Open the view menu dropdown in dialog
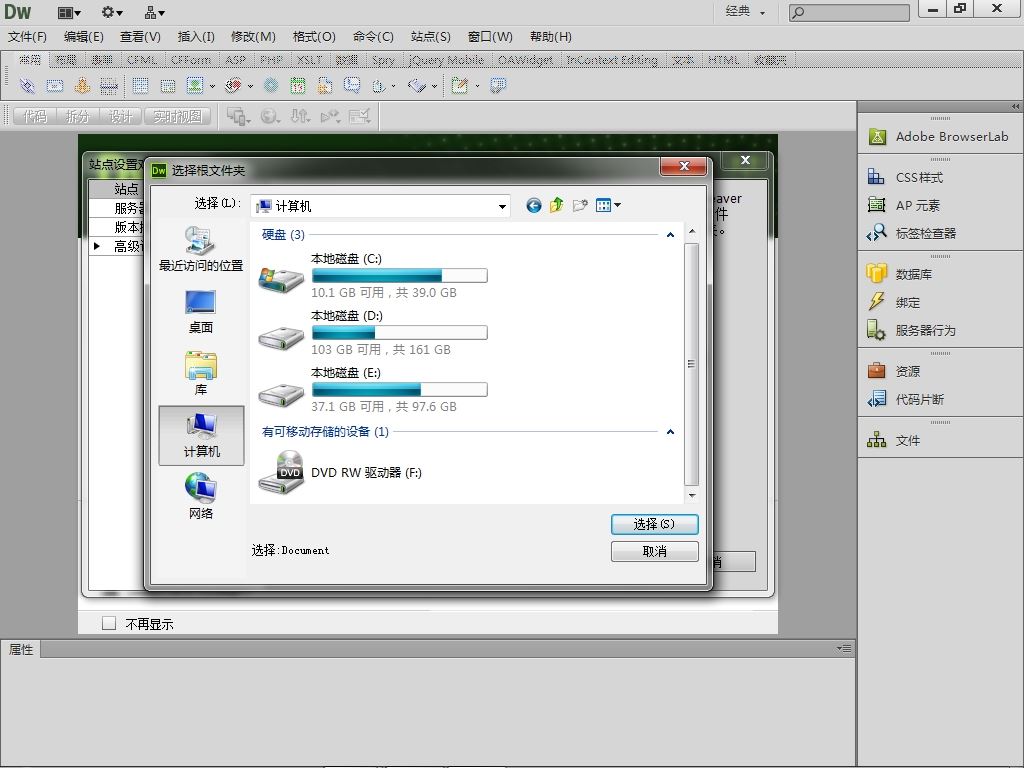This screenshot has height=768, width=1024. point(608,206)
